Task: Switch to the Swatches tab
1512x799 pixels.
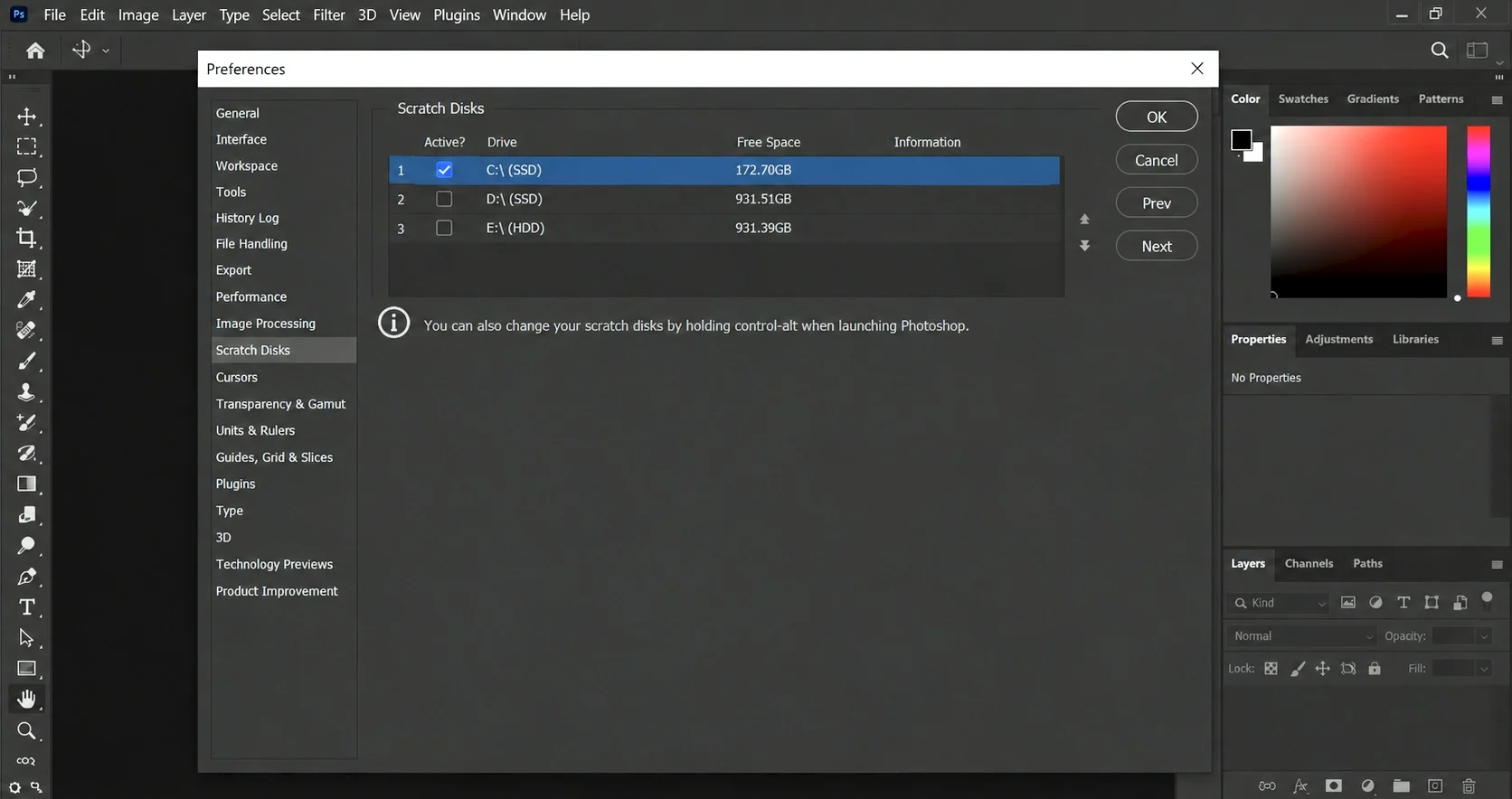Action: point(1303,99)
